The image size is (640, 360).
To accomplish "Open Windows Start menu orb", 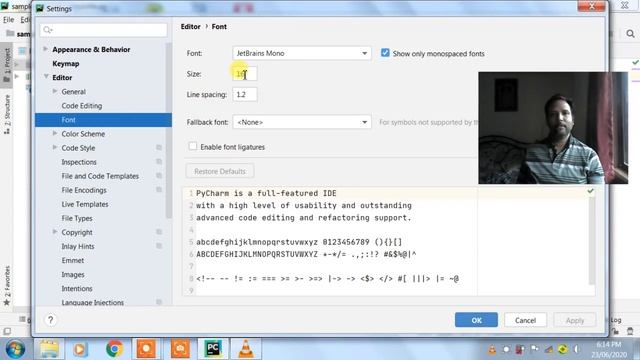I will click(x=15, y=349).
